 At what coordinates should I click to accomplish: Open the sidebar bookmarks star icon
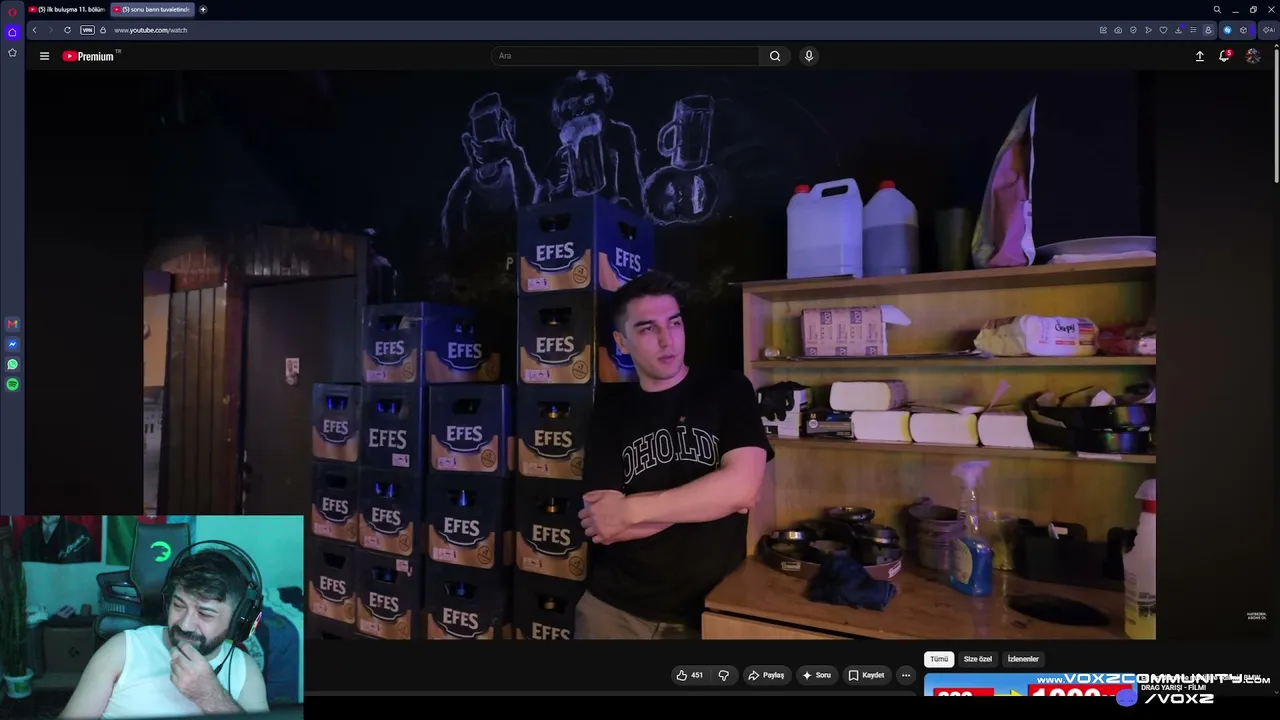pyautogui.click(x=12, y=52)
